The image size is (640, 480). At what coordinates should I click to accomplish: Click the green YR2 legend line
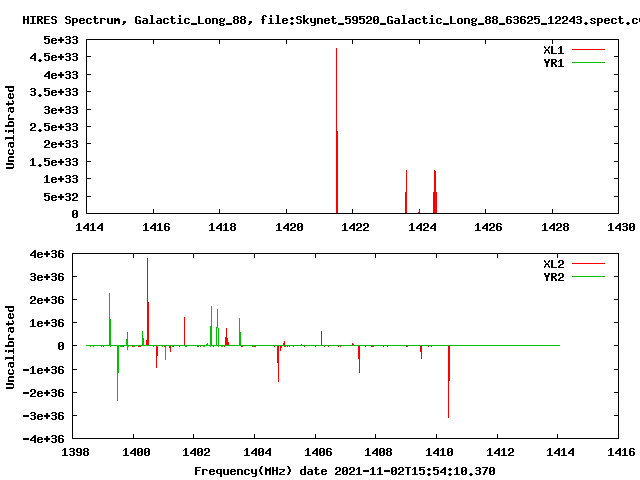click(588, 277)
